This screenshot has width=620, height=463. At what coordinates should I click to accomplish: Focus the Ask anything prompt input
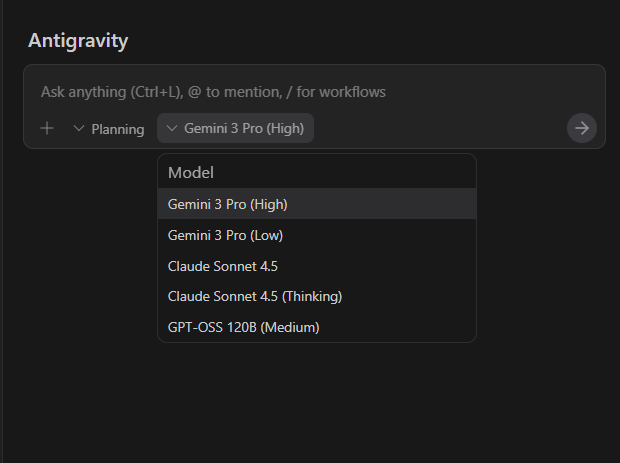[300, 92]
